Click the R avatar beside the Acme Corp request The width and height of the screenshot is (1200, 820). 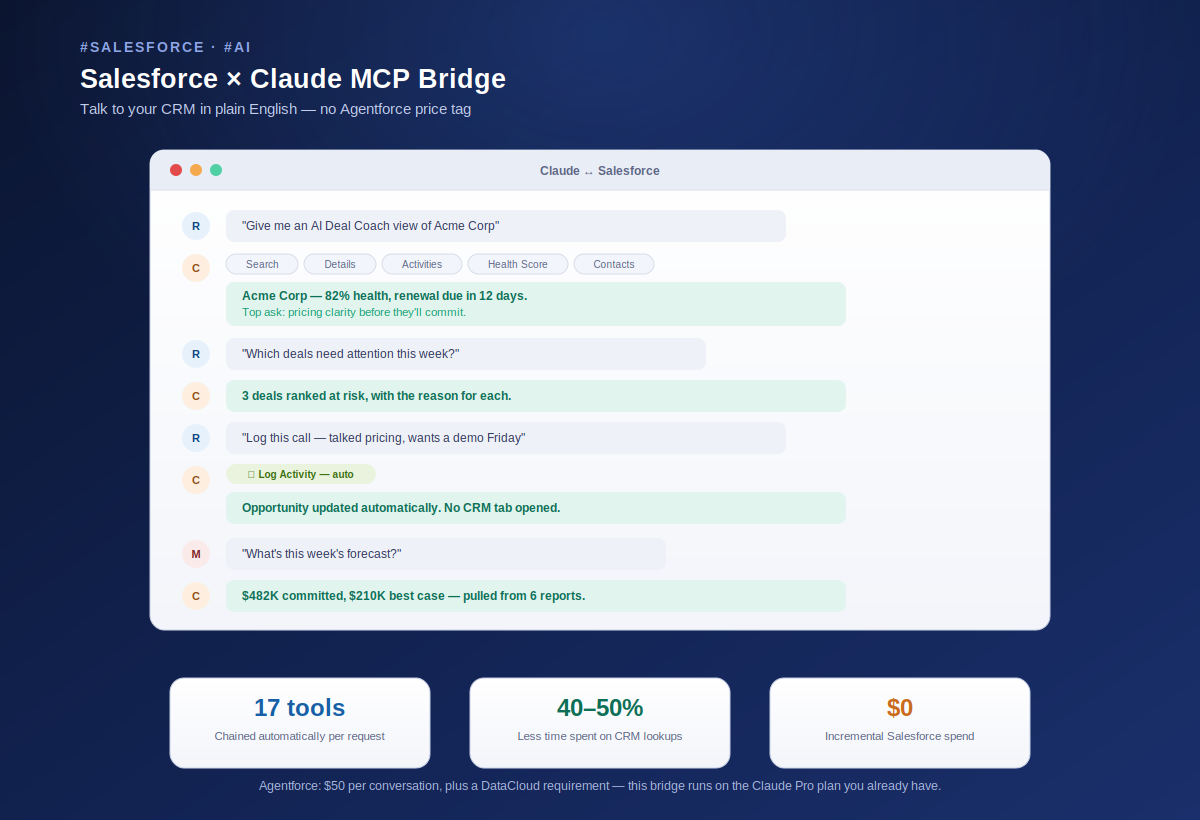[196, 226]
